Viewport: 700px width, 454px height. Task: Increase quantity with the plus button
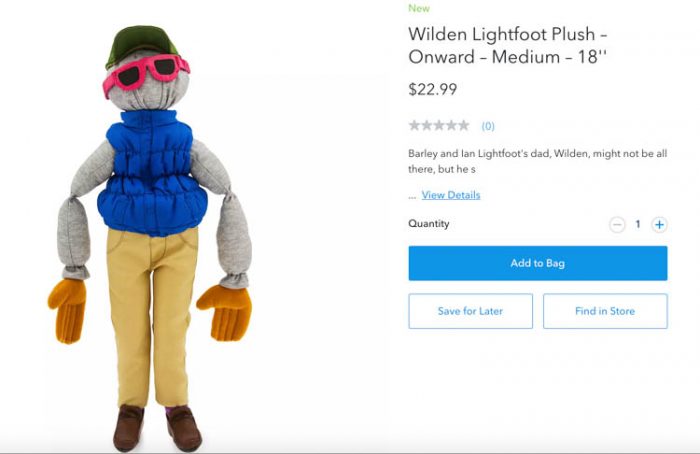tap(659, 224)
